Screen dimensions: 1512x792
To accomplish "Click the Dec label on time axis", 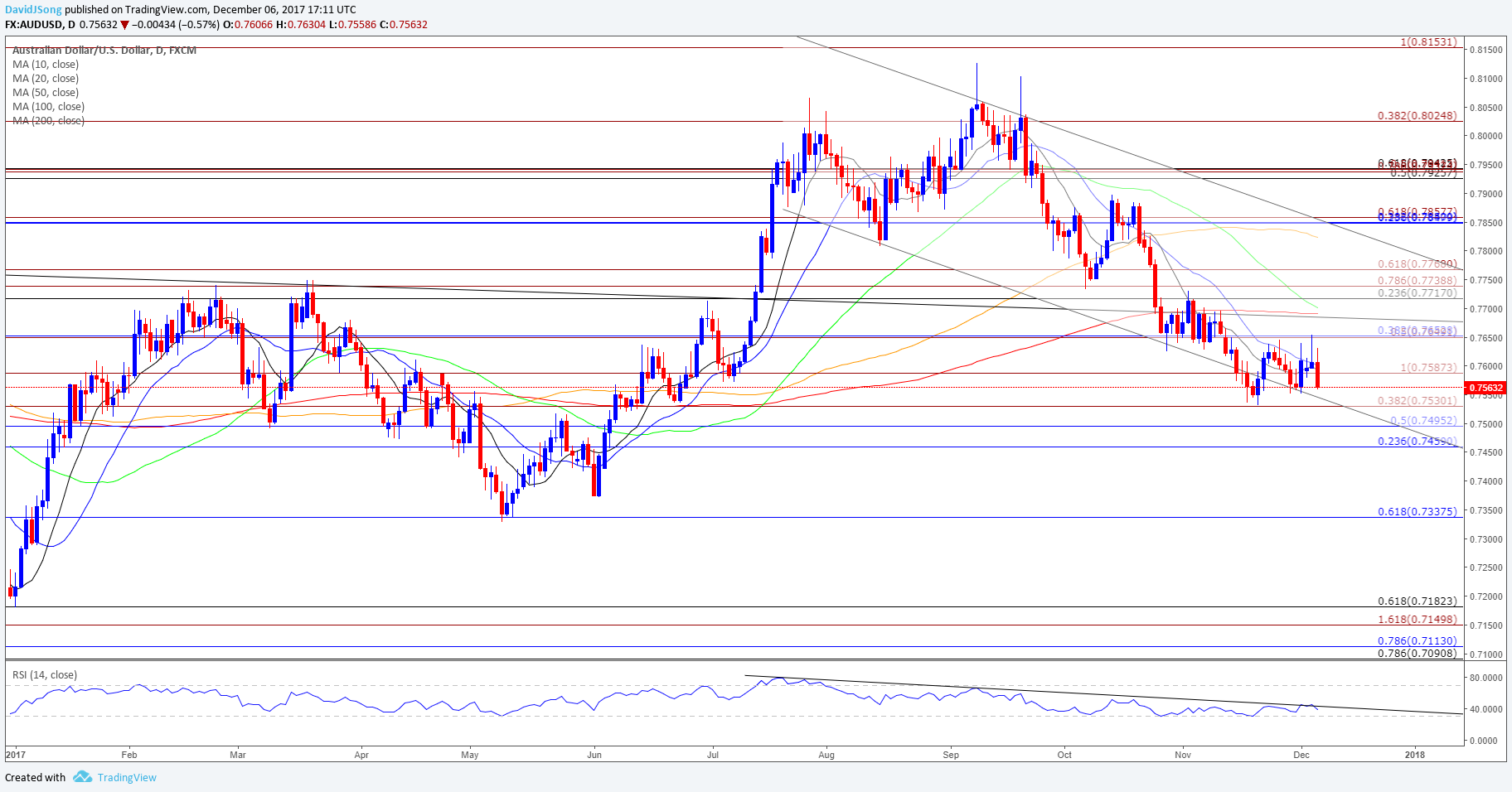I will coord(1301,755).
